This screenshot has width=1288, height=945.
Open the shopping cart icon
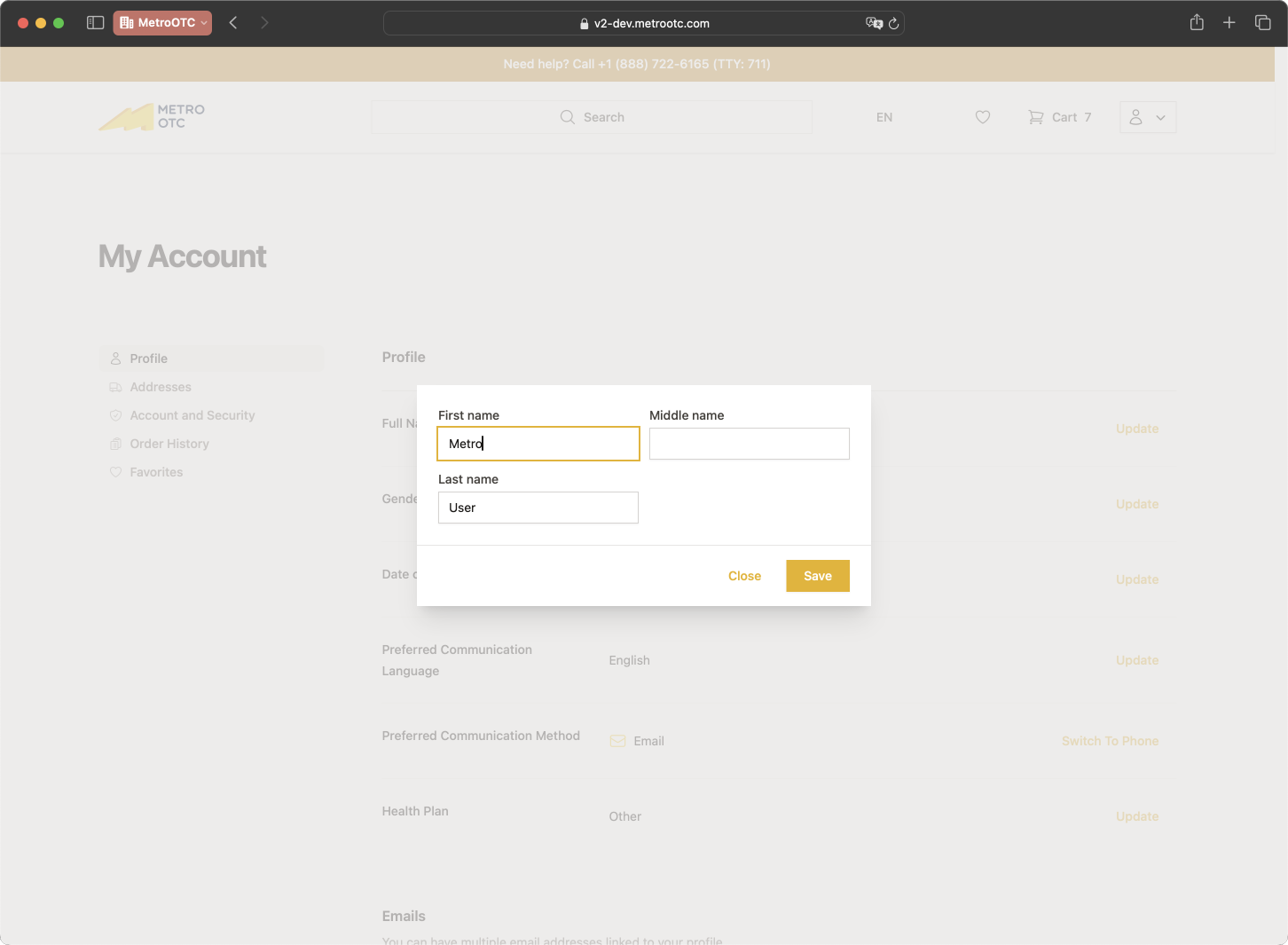tap(1035, 117)
